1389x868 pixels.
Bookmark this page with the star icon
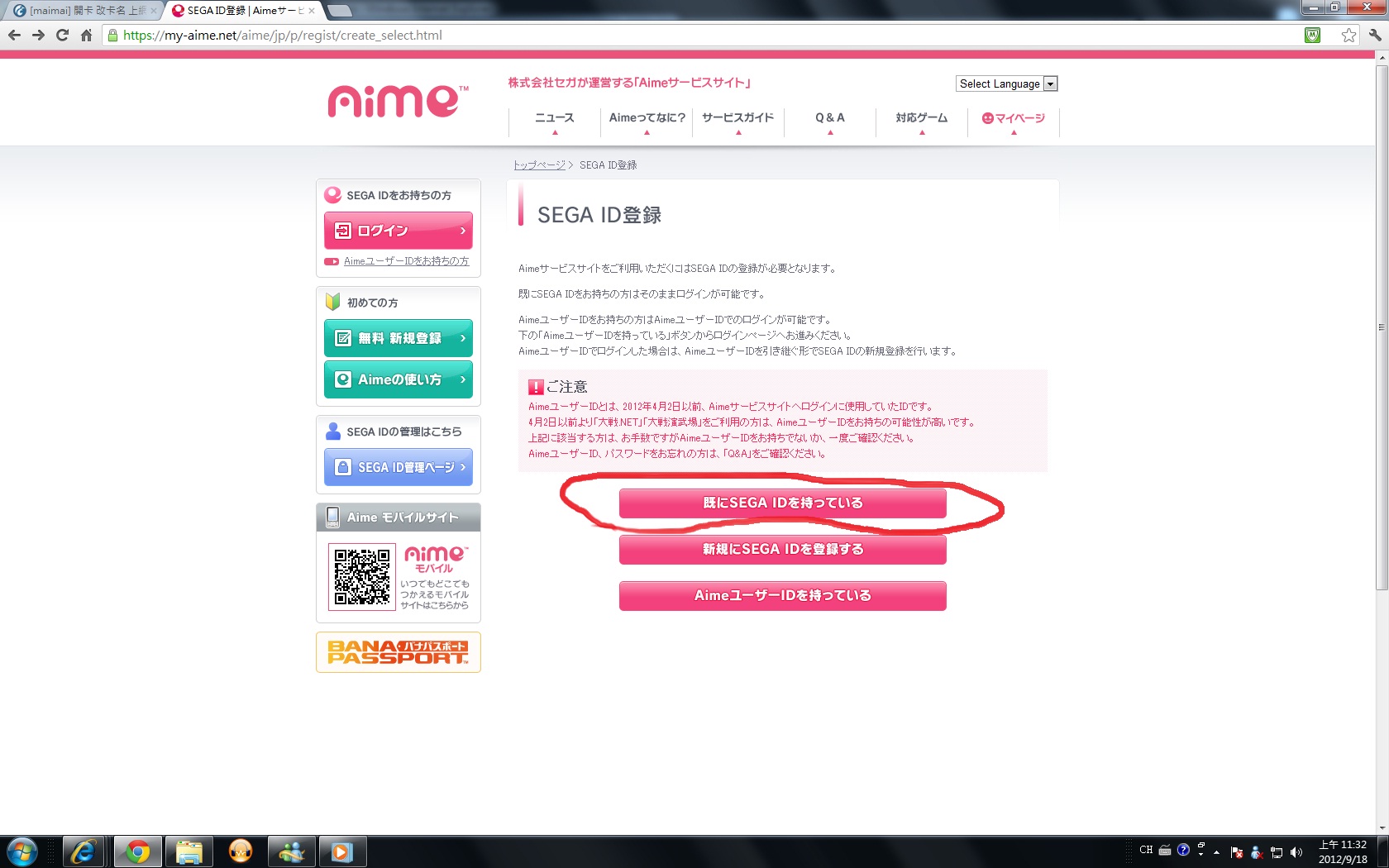tap(1348, 35)
